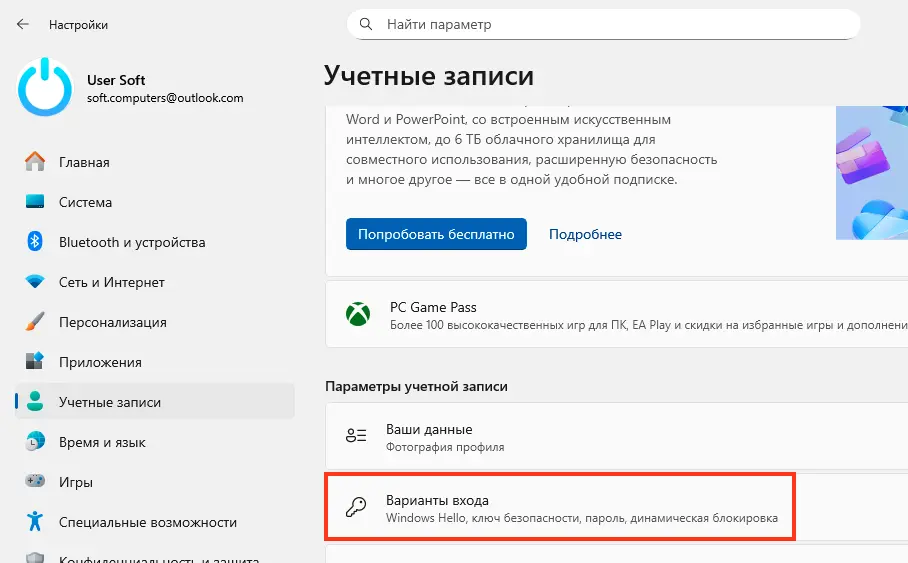This screenshot has width=908, height=563.
Task: Open the Приложения section
Action: pyautogui.click(x=100, y=362)
